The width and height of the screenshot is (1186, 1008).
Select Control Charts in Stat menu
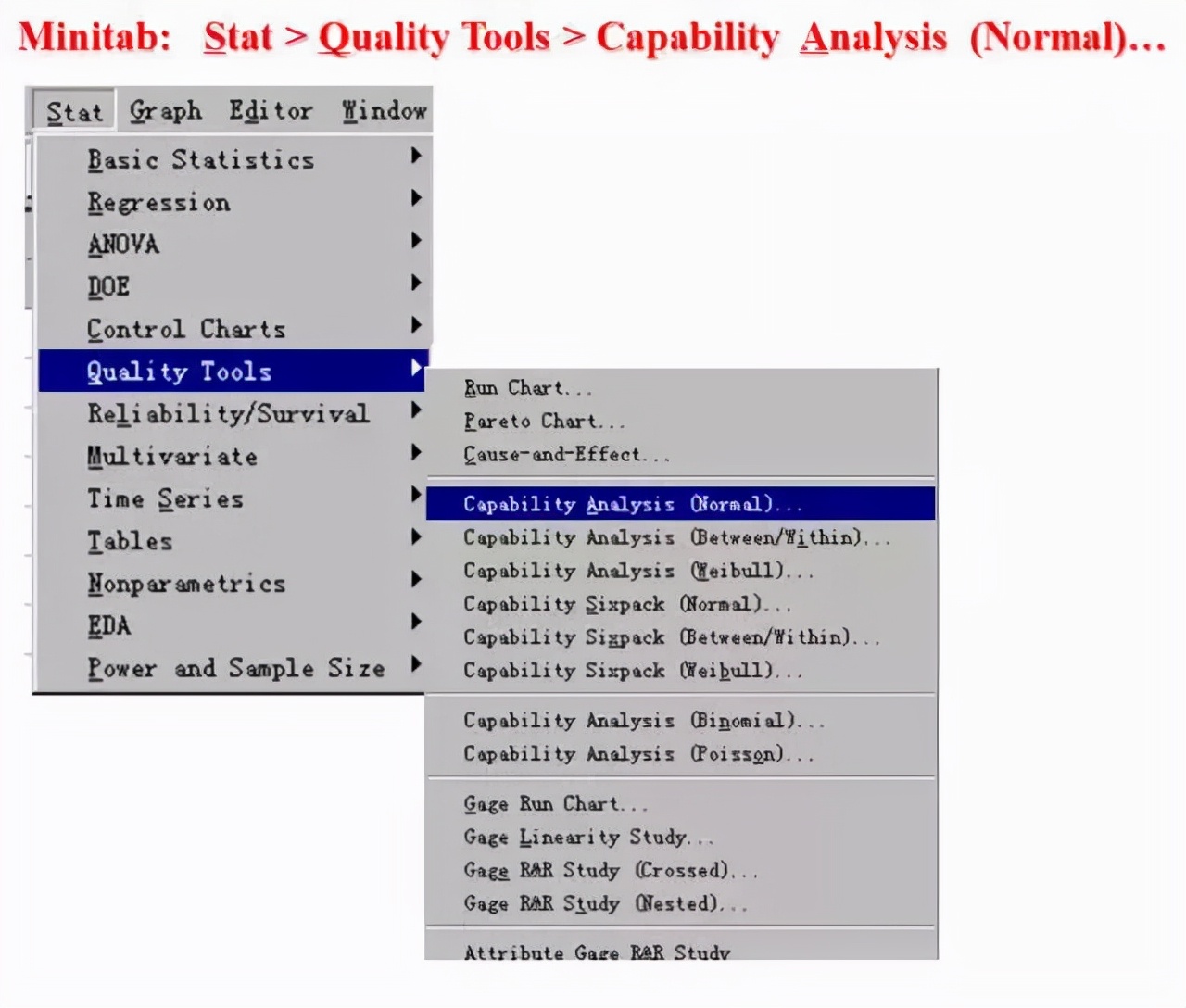(233, 329)
